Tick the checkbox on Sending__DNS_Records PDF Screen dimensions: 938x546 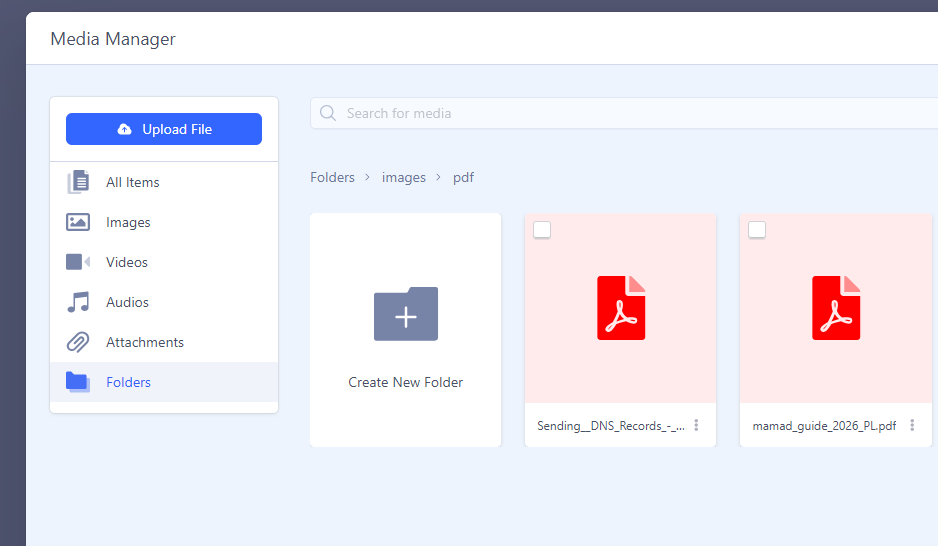[542, 230]
